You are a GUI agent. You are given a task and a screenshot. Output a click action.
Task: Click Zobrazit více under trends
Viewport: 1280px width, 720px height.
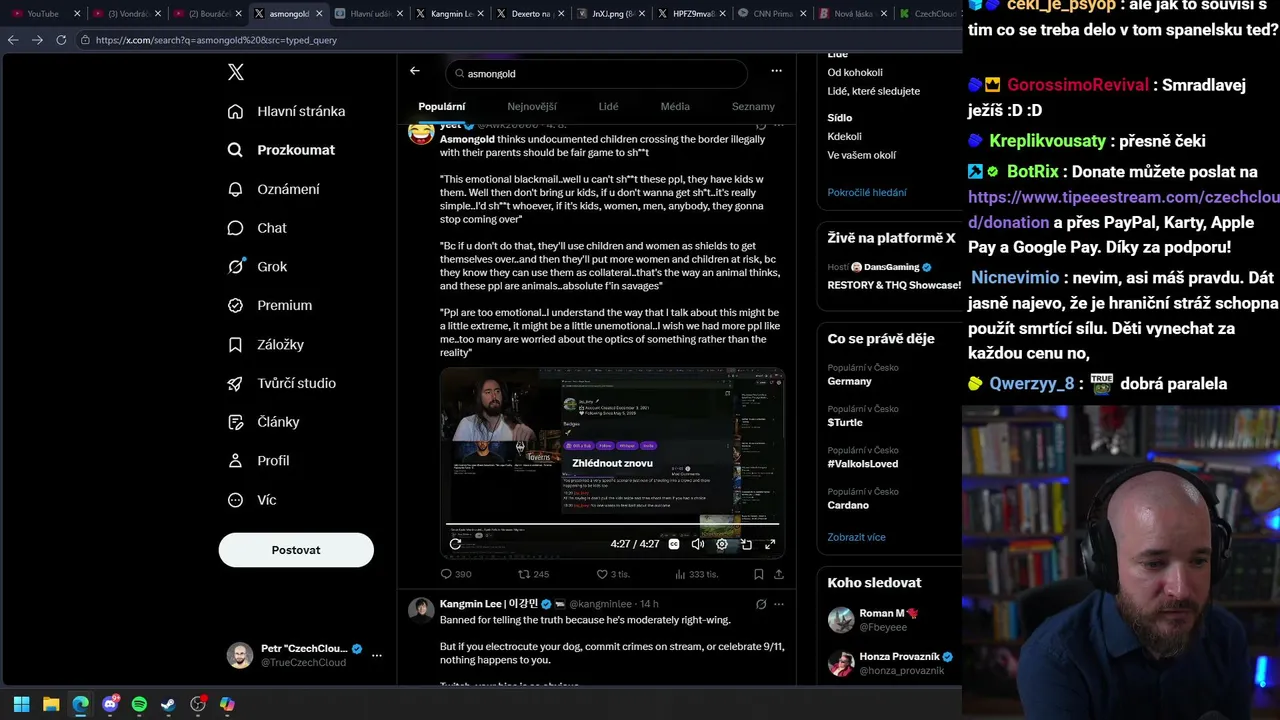pyautogui.click(x=856, y=537)
